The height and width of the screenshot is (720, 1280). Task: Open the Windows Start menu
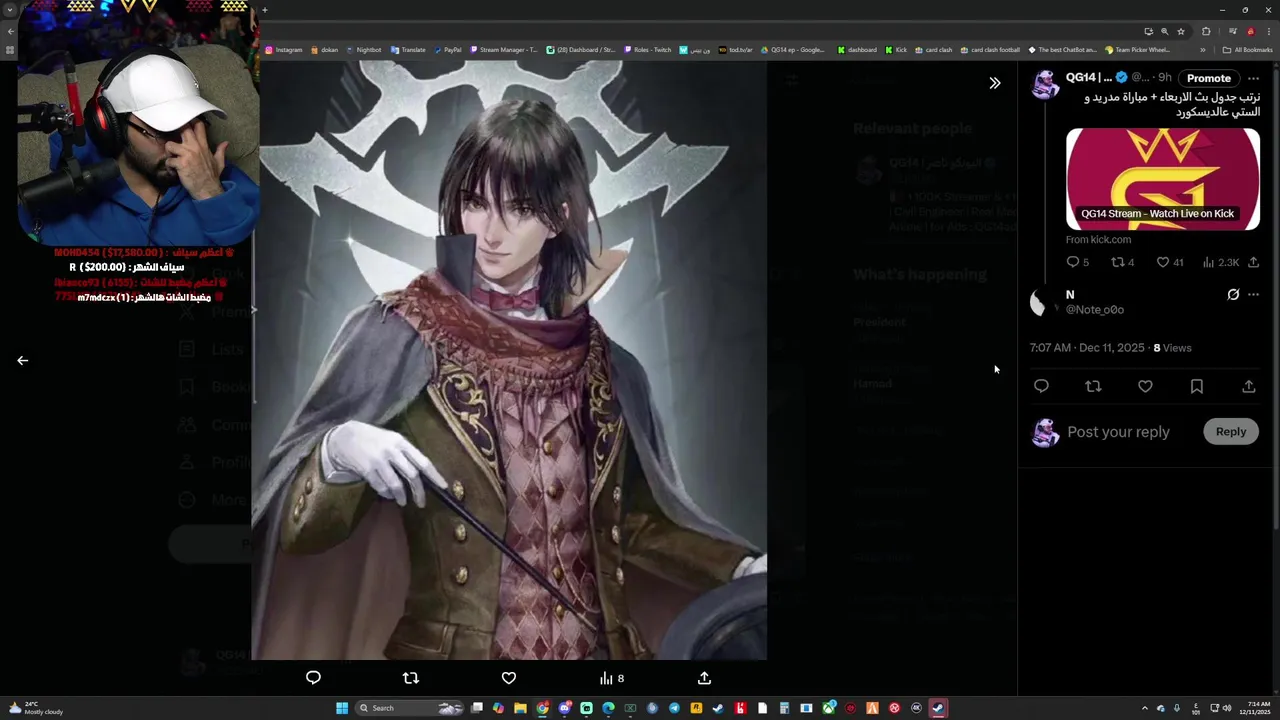pos(342,708)
